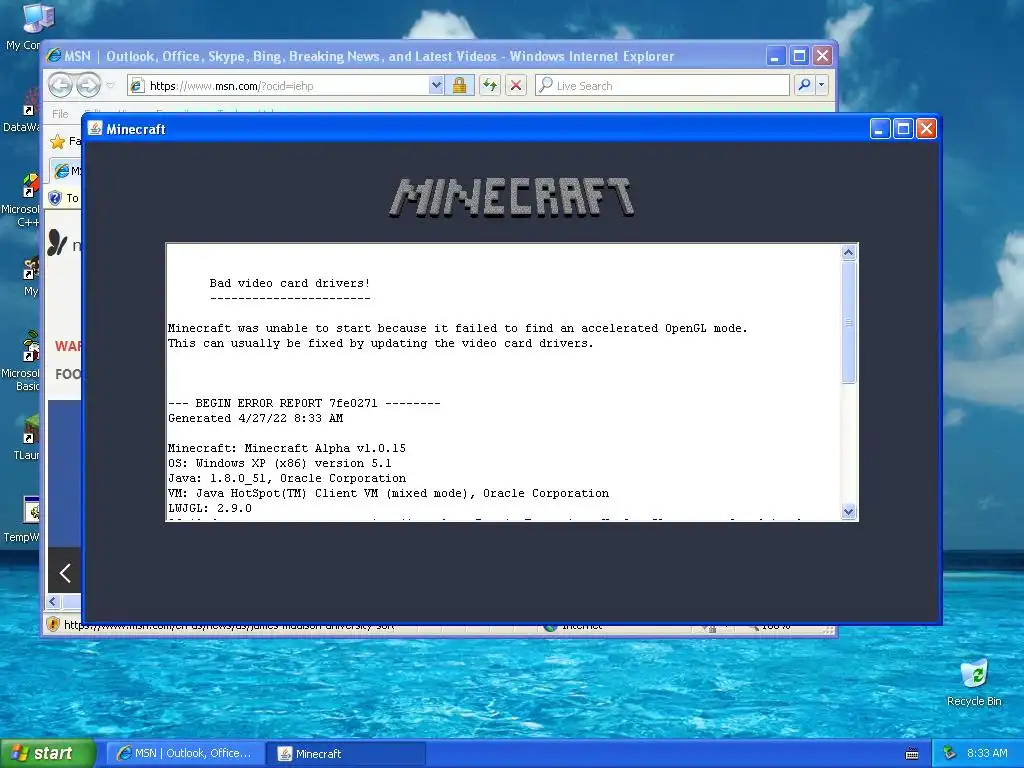Click the 'BEGIN ERROR REPORT 7fe0271' line
Screen dimensions: 1024x768
[x=304, y=403]
